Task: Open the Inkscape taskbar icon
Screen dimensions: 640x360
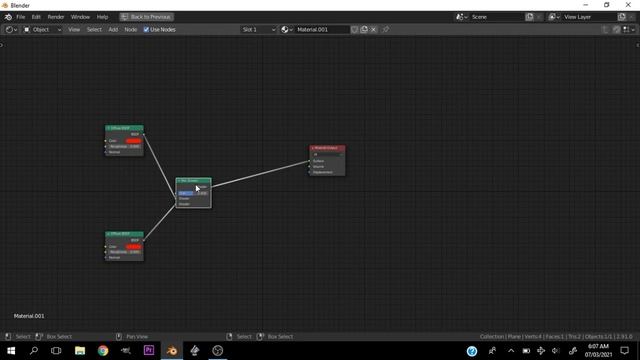Action: click(195, 351)
